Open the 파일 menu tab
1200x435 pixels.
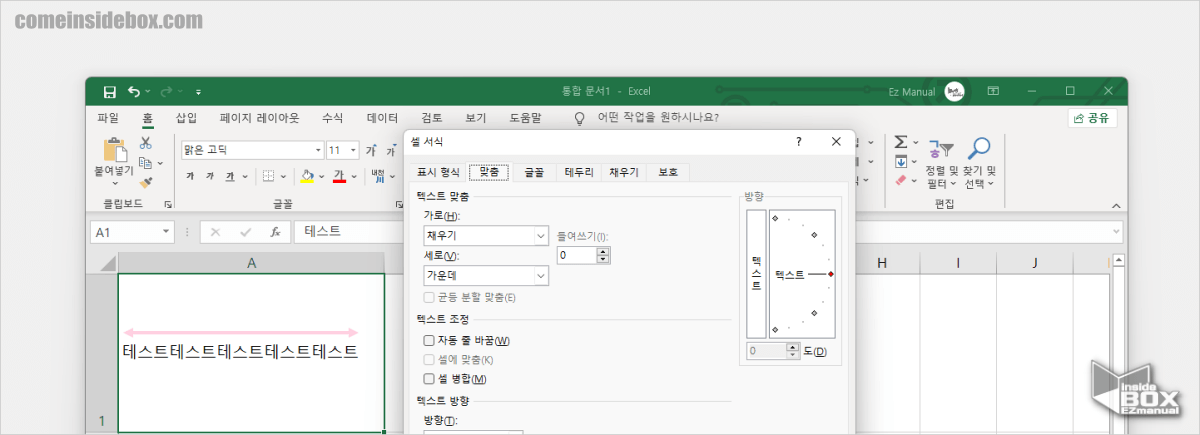click(x=108, y=118)
